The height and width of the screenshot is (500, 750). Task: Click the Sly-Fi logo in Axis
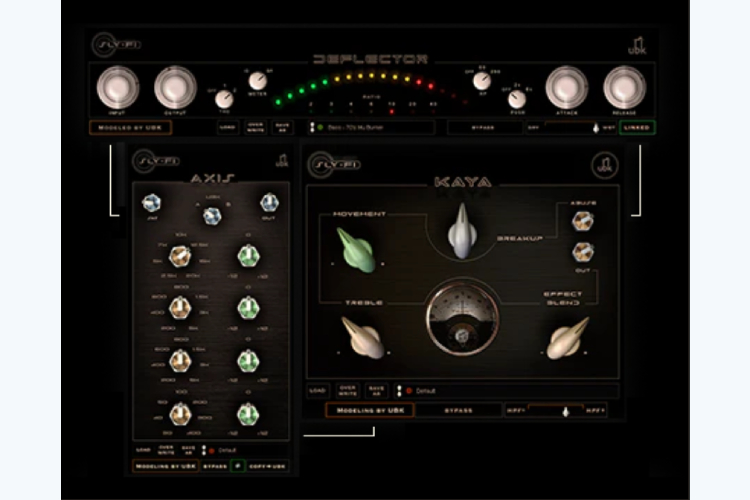156,161
